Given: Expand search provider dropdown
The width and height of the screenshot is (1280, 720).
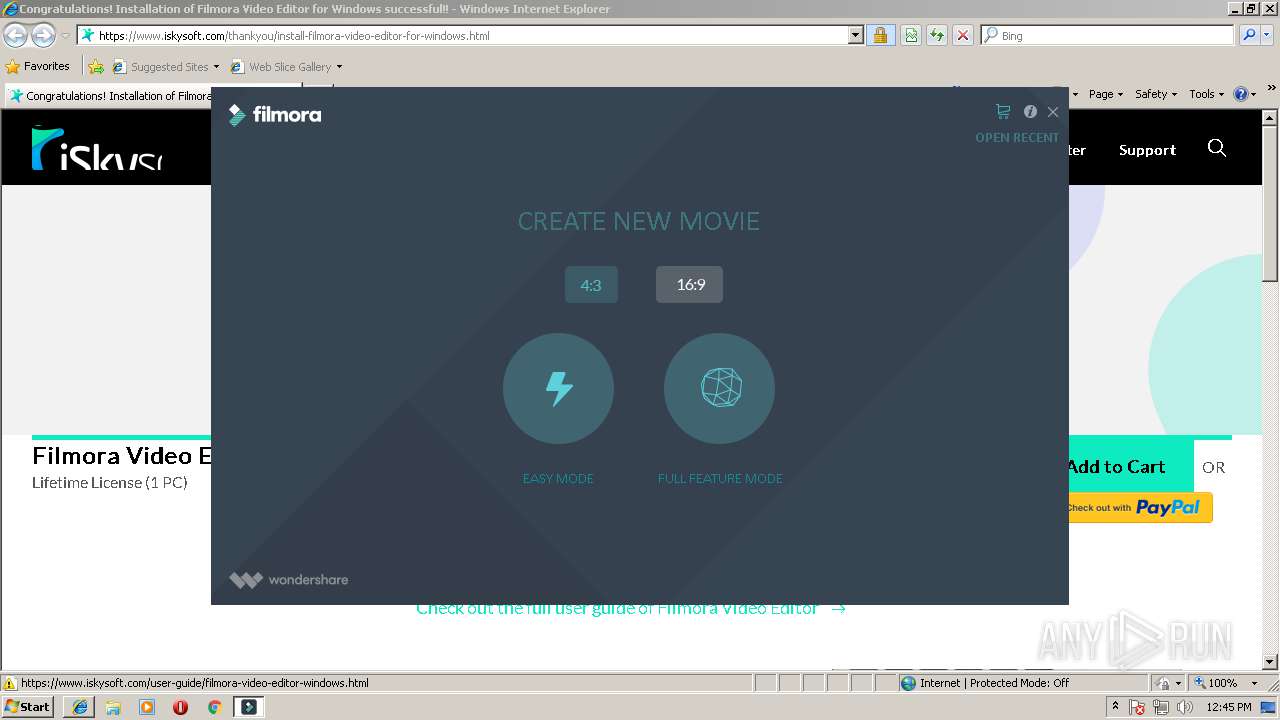Looking at the screenshot, I should (1267, 36).
